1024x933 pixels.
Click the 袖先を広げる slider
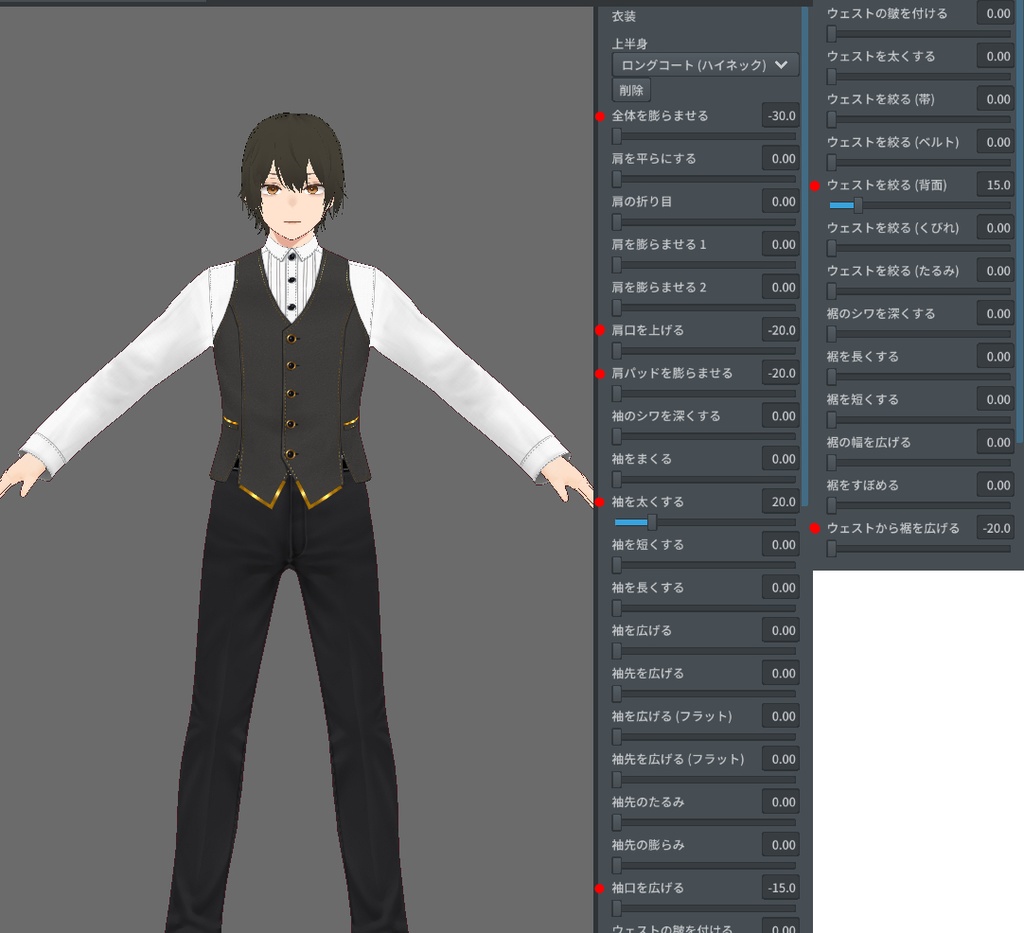point(704,694)
